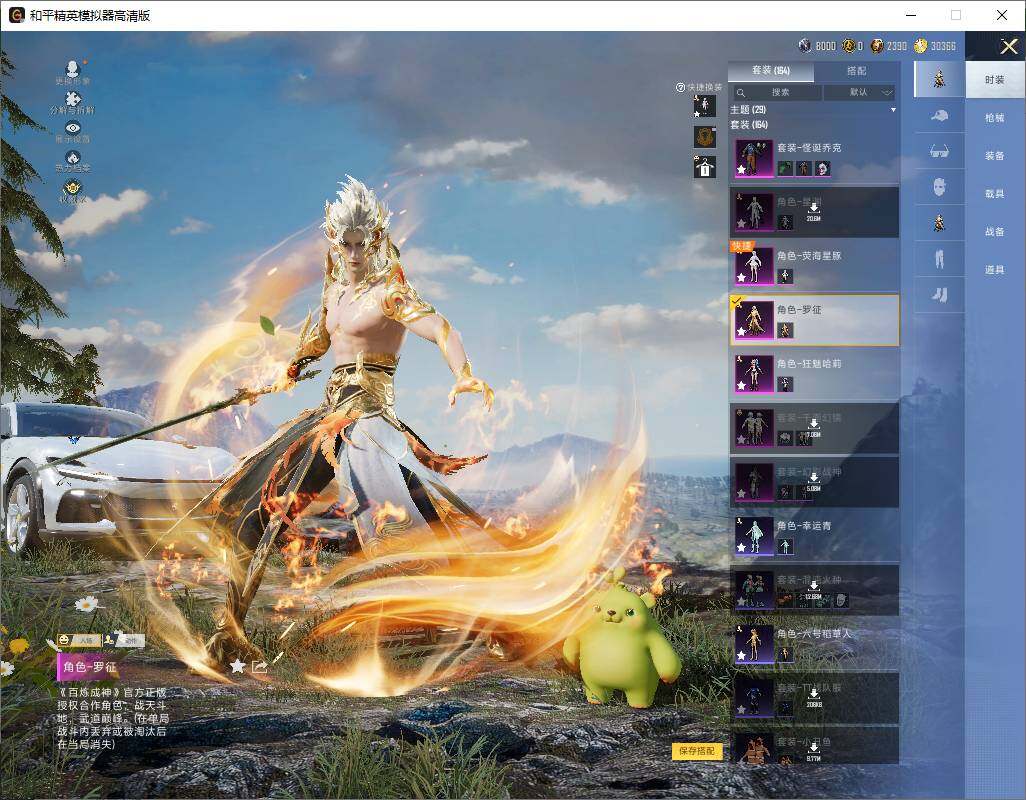Select the pants category icon
Image resolution: width=1026 pixels, height=800 pixels.
tap(939, 259)
